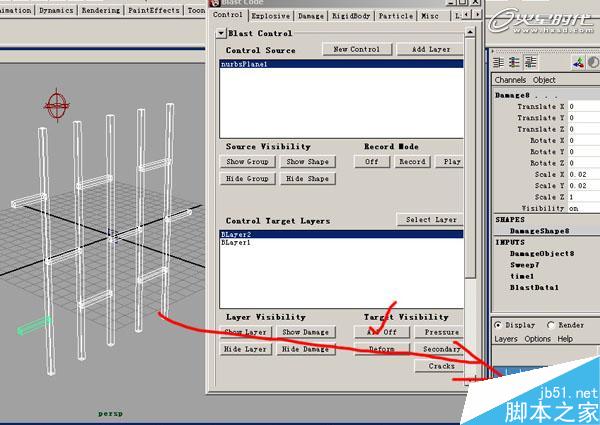The height and width of the screenshot is (425, 600).
Task: Click the Add Layer button
Action: click(x=430, y=49)
